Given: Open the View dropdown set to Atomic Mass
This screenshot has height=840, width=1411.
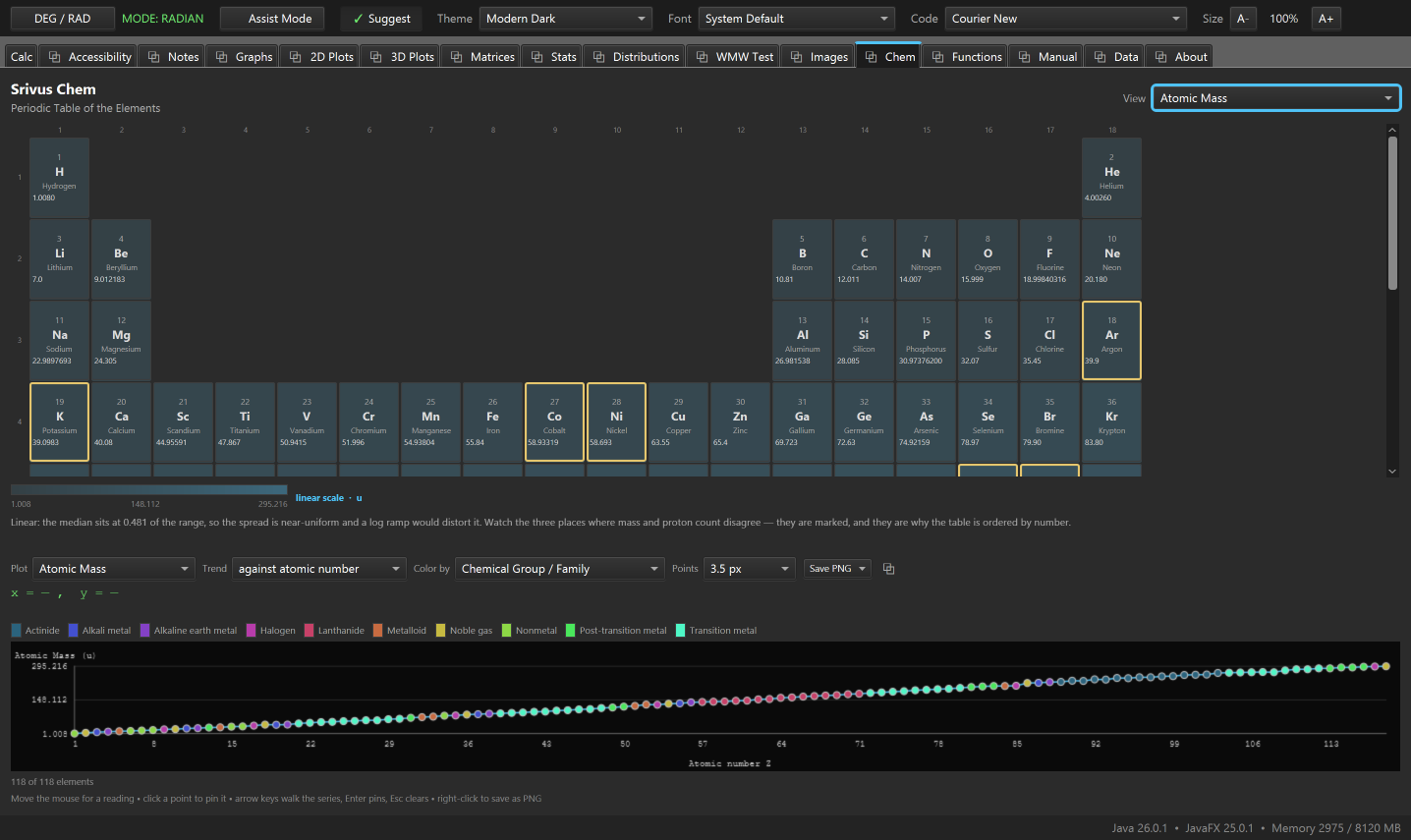Looking at the screenshot, I should [1276, 98].
